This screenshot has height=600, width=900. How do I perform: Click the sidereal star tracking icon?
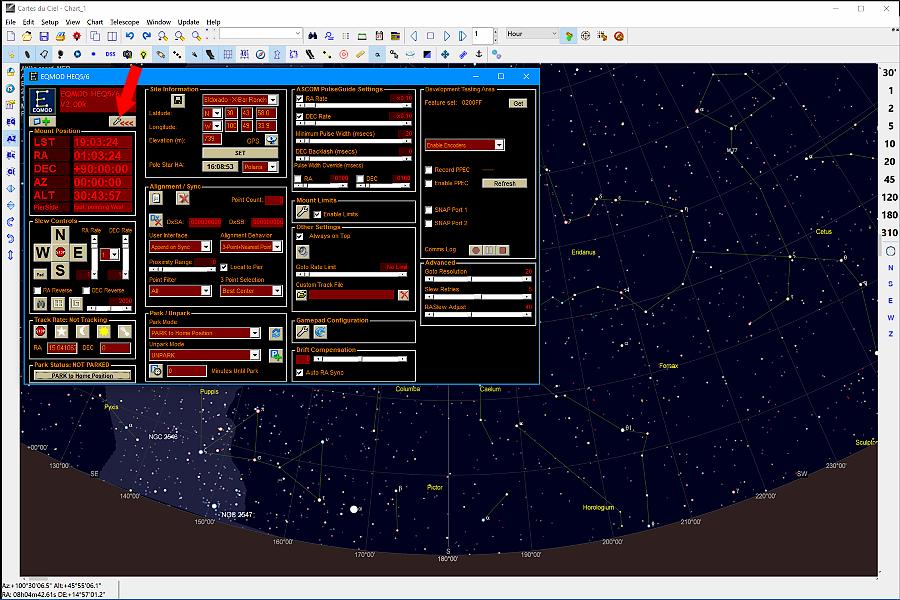click(61, 331)
